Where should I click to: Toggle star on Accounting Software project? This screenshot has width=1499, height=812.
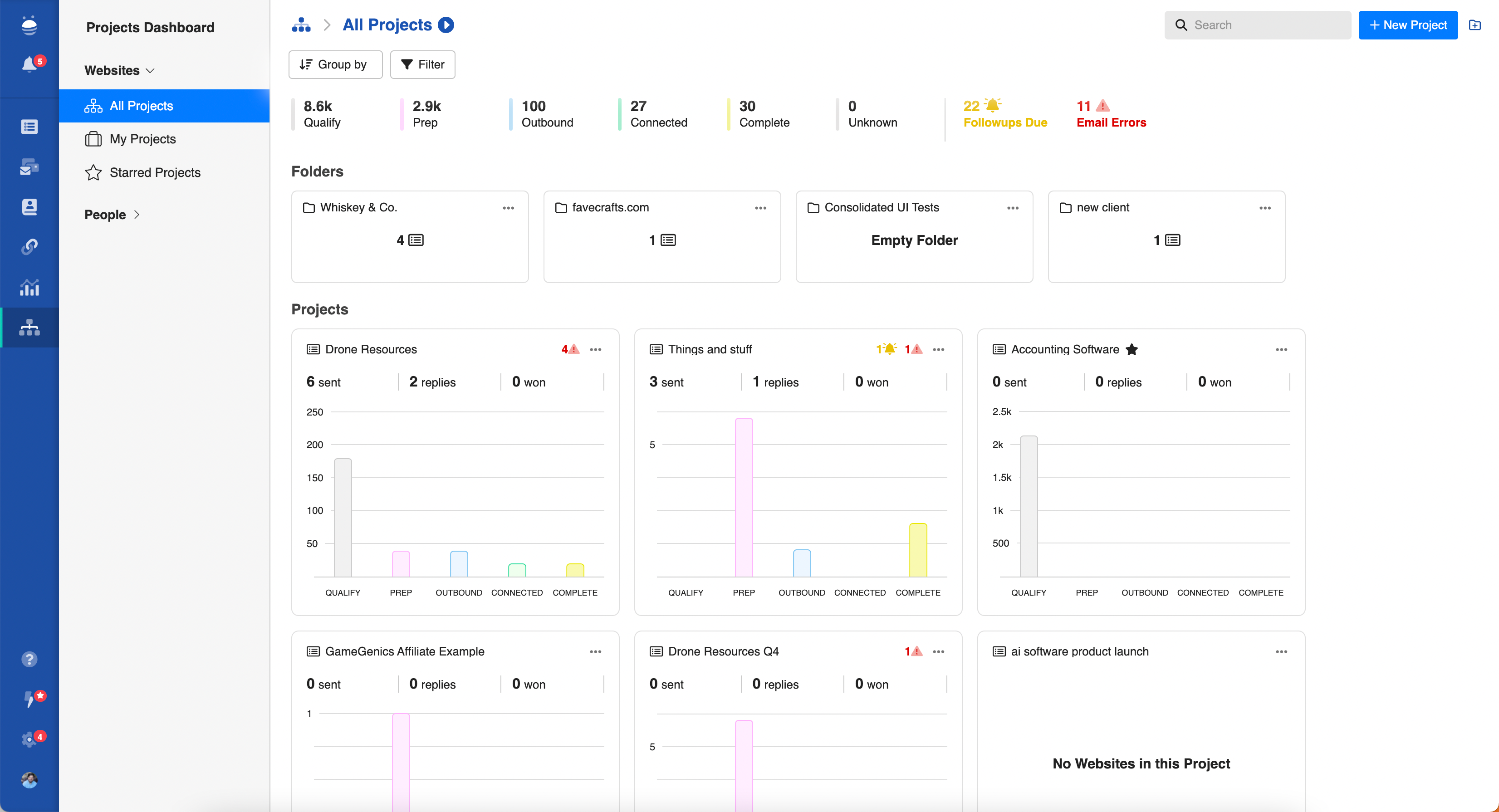tap(1131, 350)
